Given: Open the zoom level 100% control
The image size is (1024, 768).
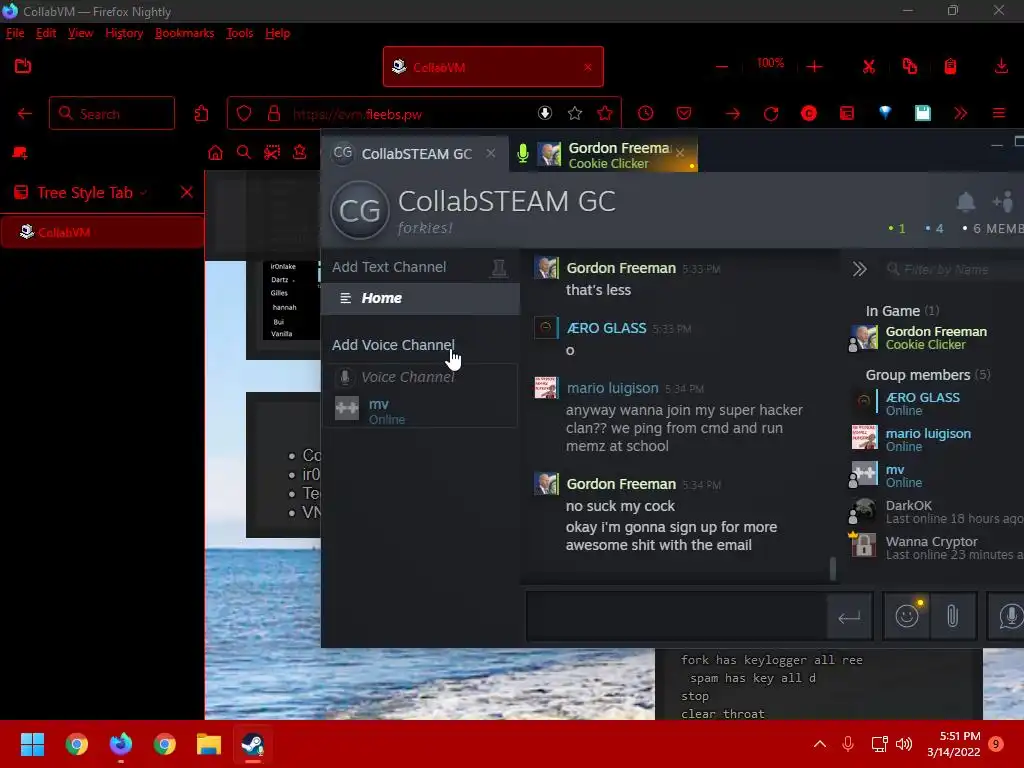Looking at the screenshot, I should point(770,63).
